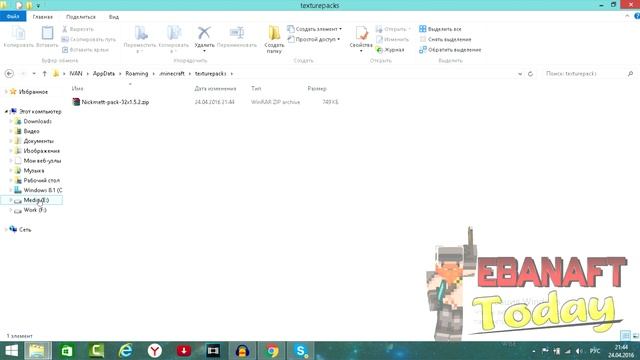Click Roaming in the breadcrumb path

point(137,73)
